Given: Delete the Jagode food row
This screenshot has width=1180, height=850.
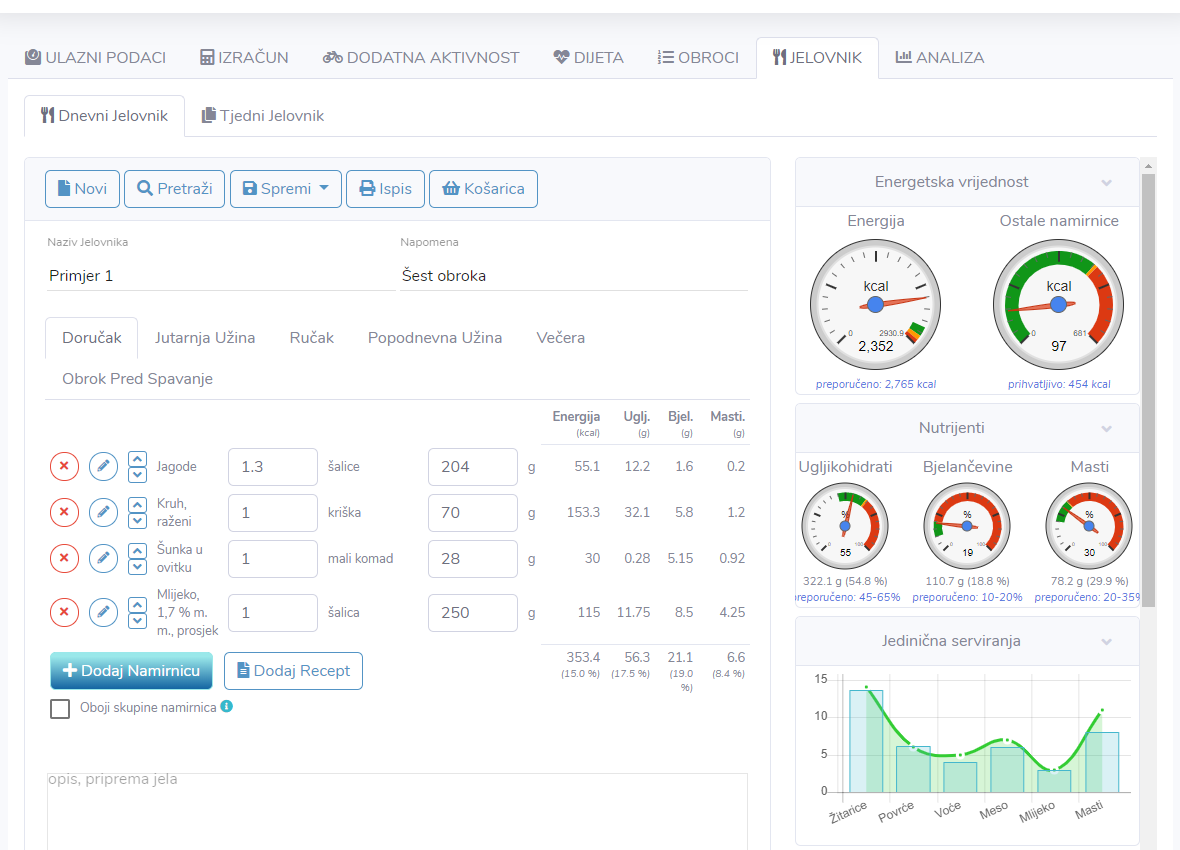Looking at the screenshot, I should [64, 467].
